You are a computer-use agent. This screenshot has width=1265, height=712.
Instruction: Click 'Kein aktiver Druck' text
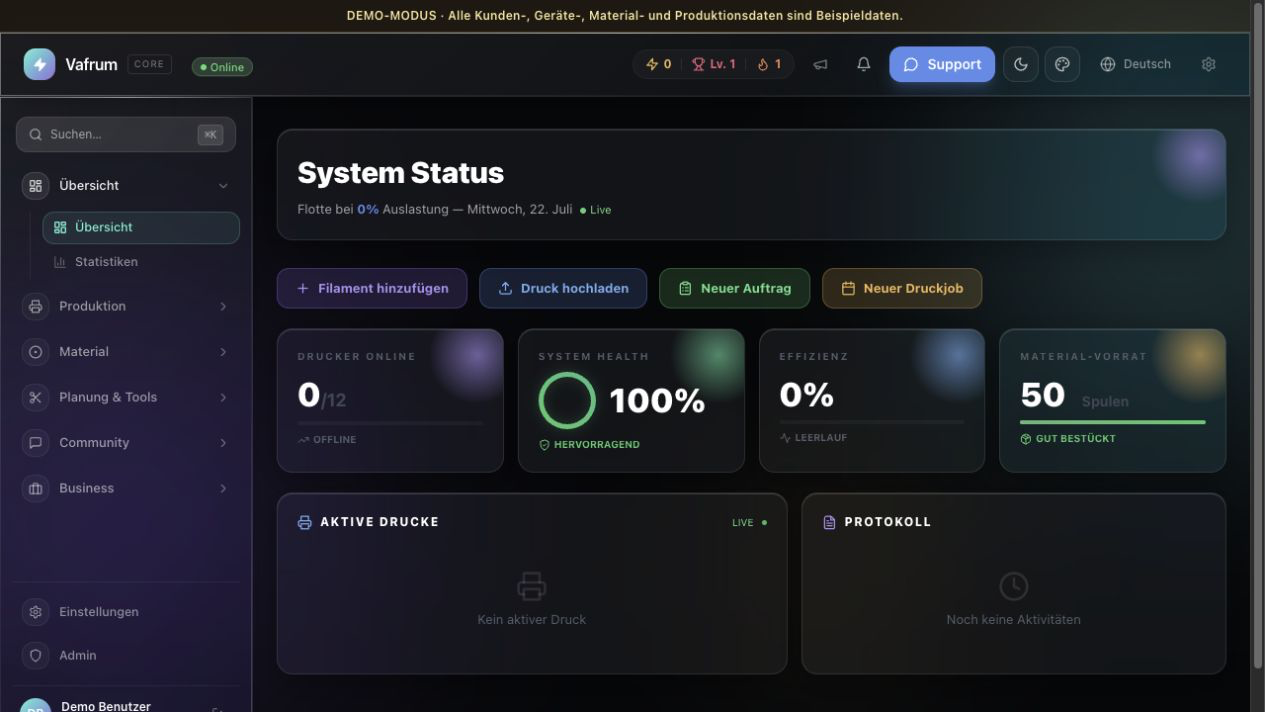tap(532, 620)
